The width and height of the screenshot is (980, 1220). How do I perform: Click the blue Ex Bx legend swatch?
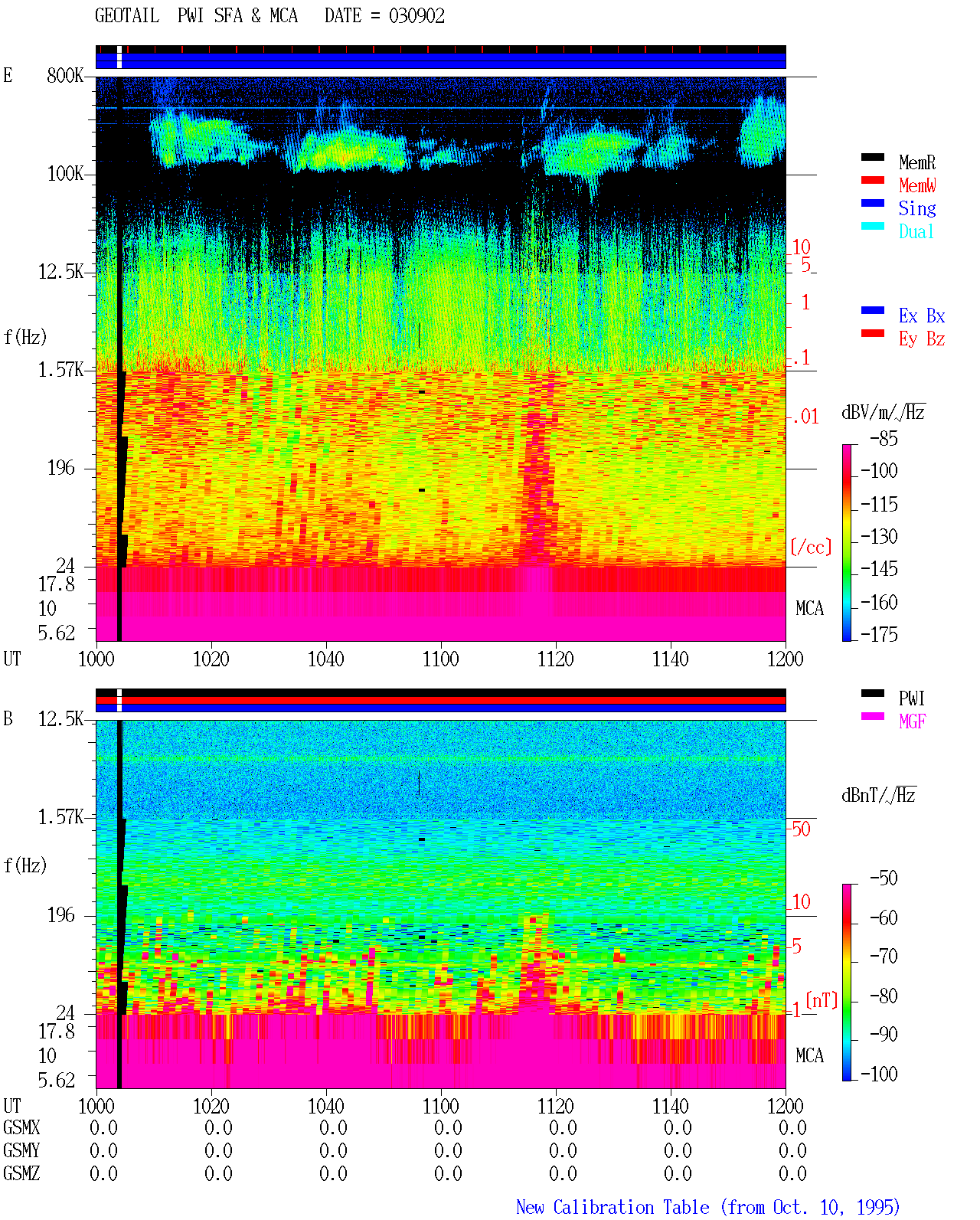(873, 310)
